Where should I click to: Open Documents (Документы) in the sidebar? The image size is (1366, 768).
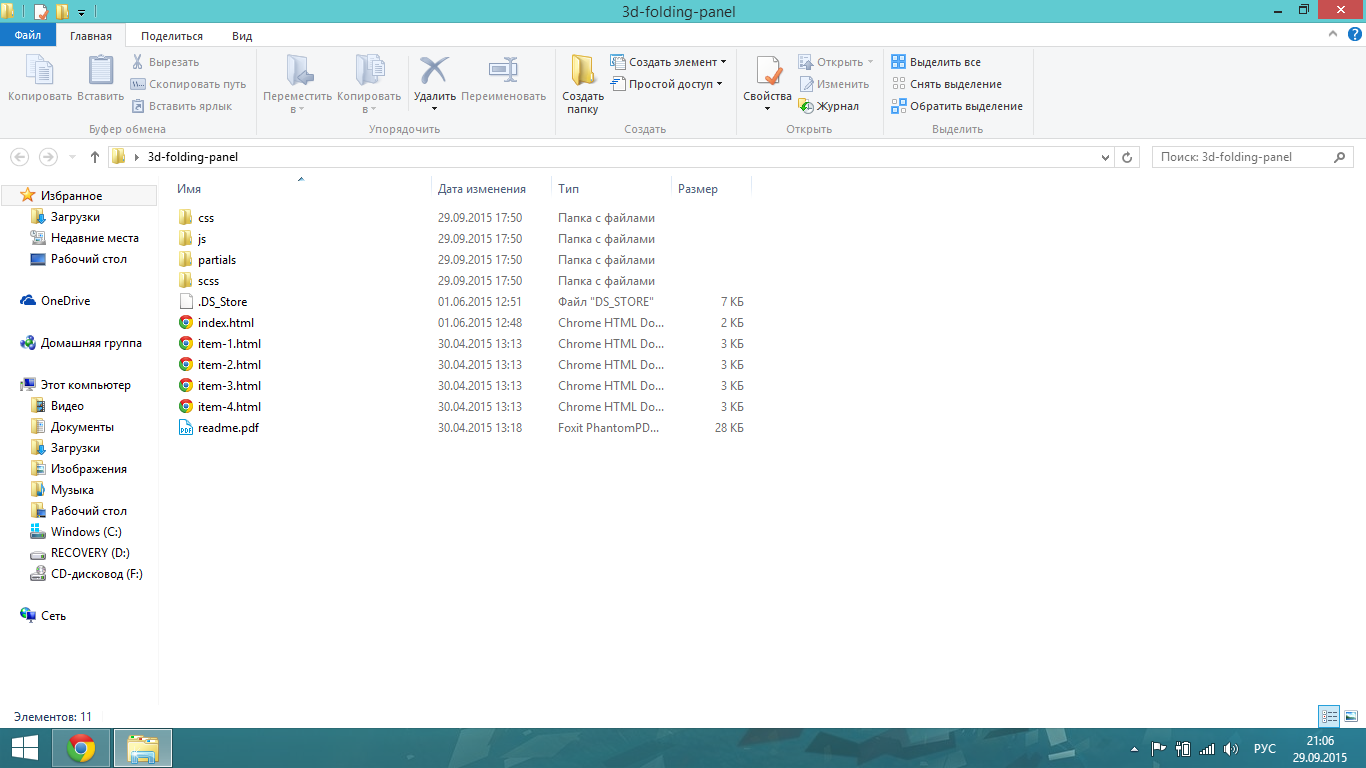click(x=82, y=427)
